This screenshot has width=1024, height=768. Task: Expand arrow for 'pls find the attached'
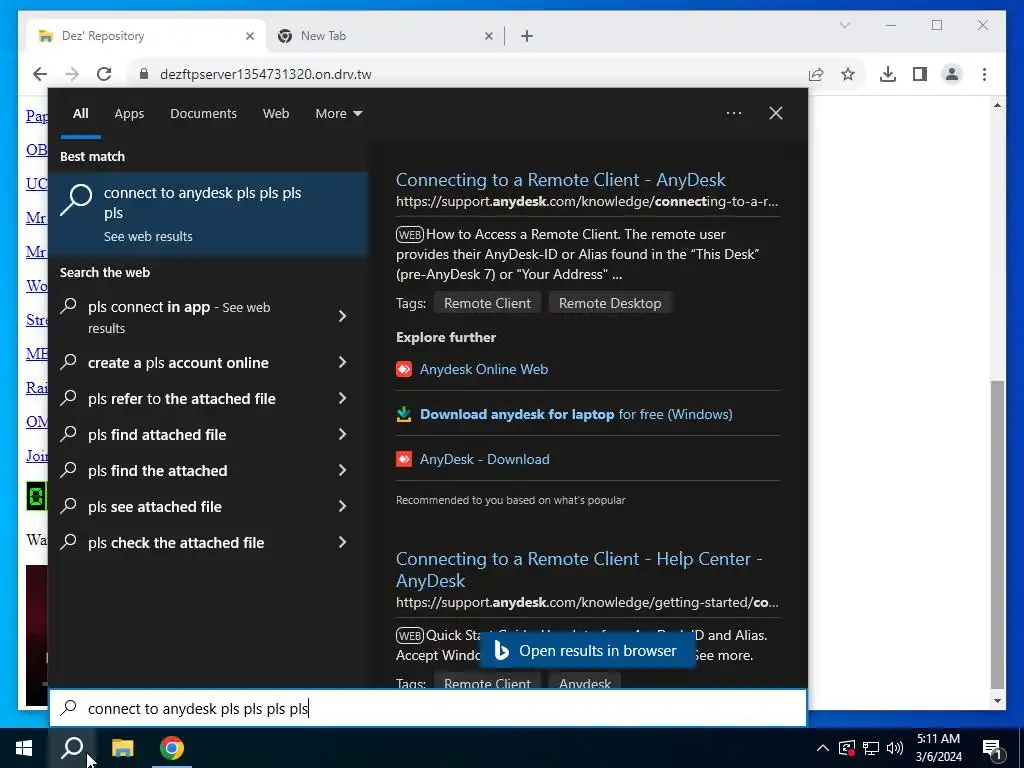click(342, 470)
